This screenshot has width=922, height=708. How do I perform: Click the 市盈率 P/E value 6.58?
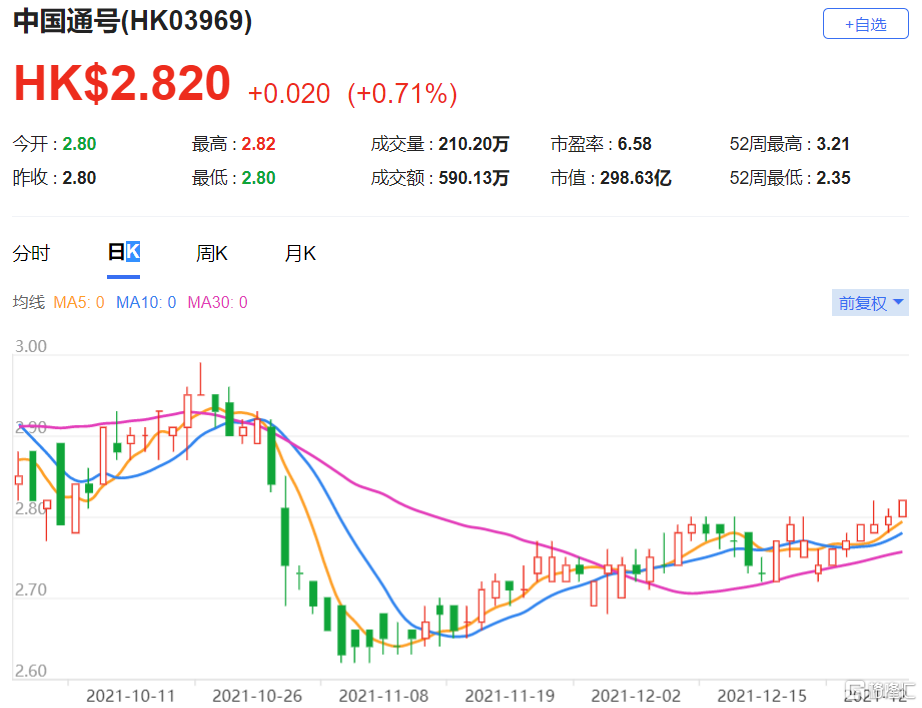634,143
